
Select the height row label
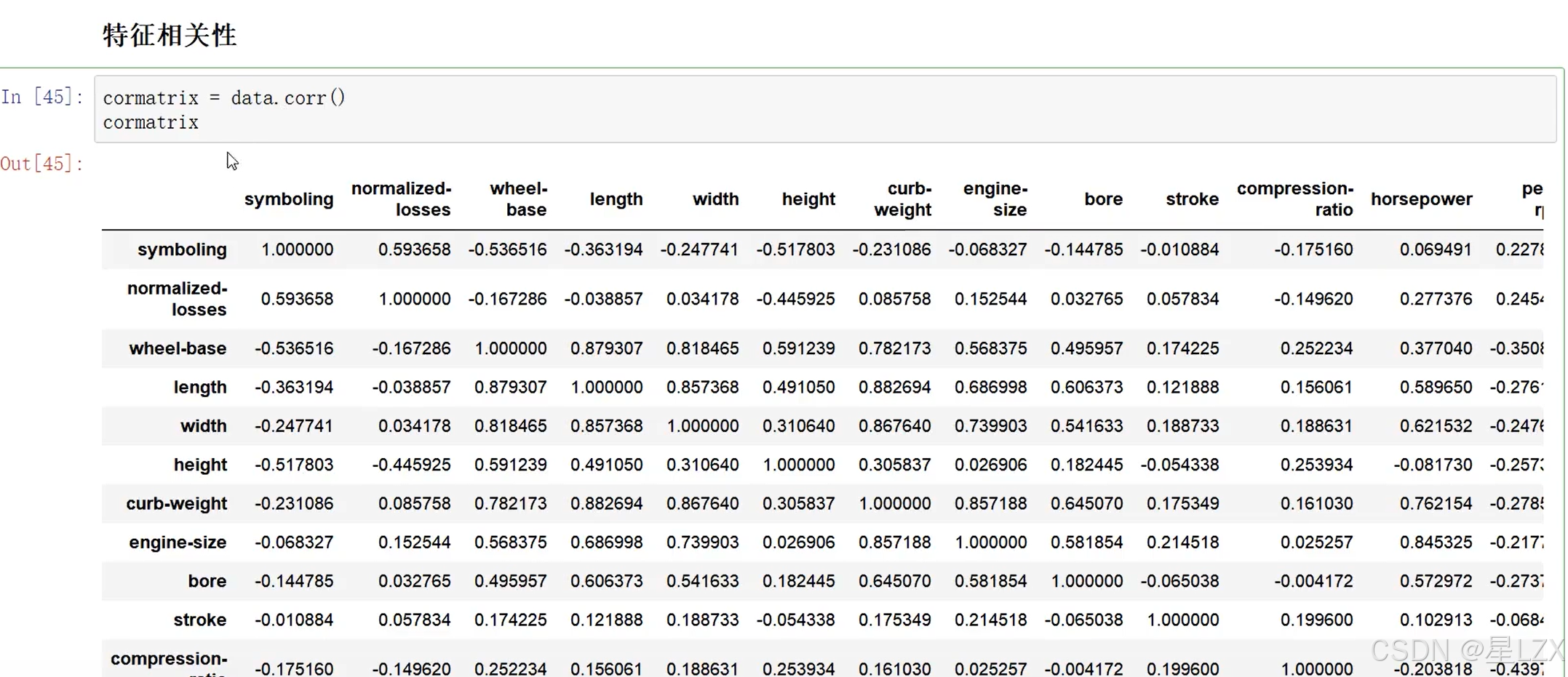tap(200, 465)
